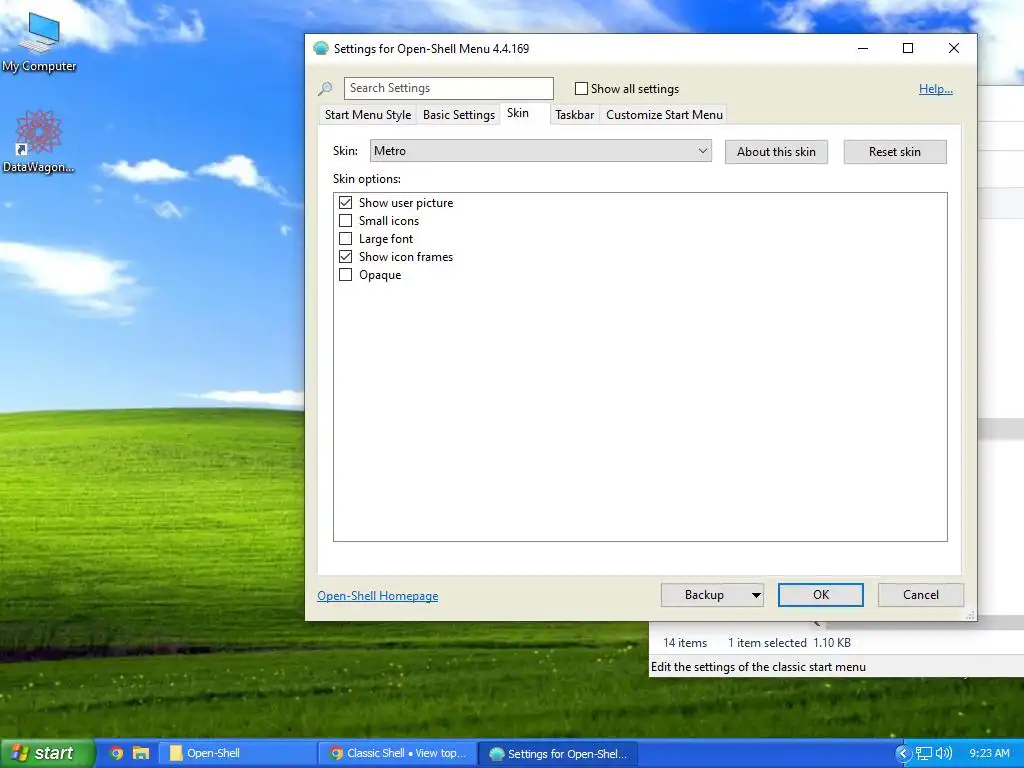Click the network icon in system tray
Viewport: 1024px width, 768px height.
[923, 753]
